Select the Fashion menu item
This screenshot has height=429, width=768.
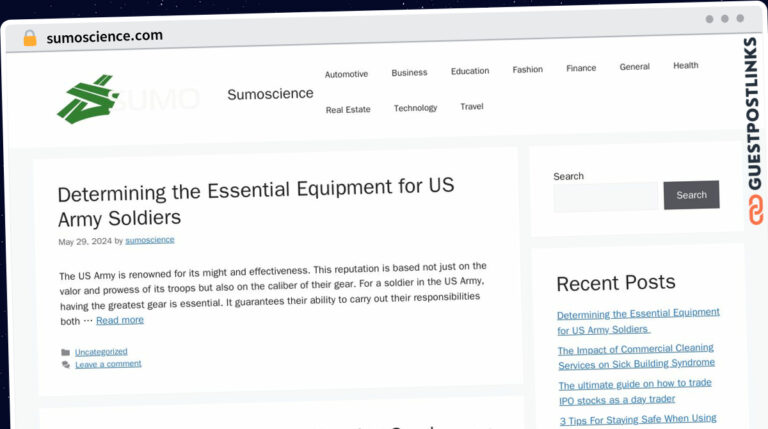(528, 70)
